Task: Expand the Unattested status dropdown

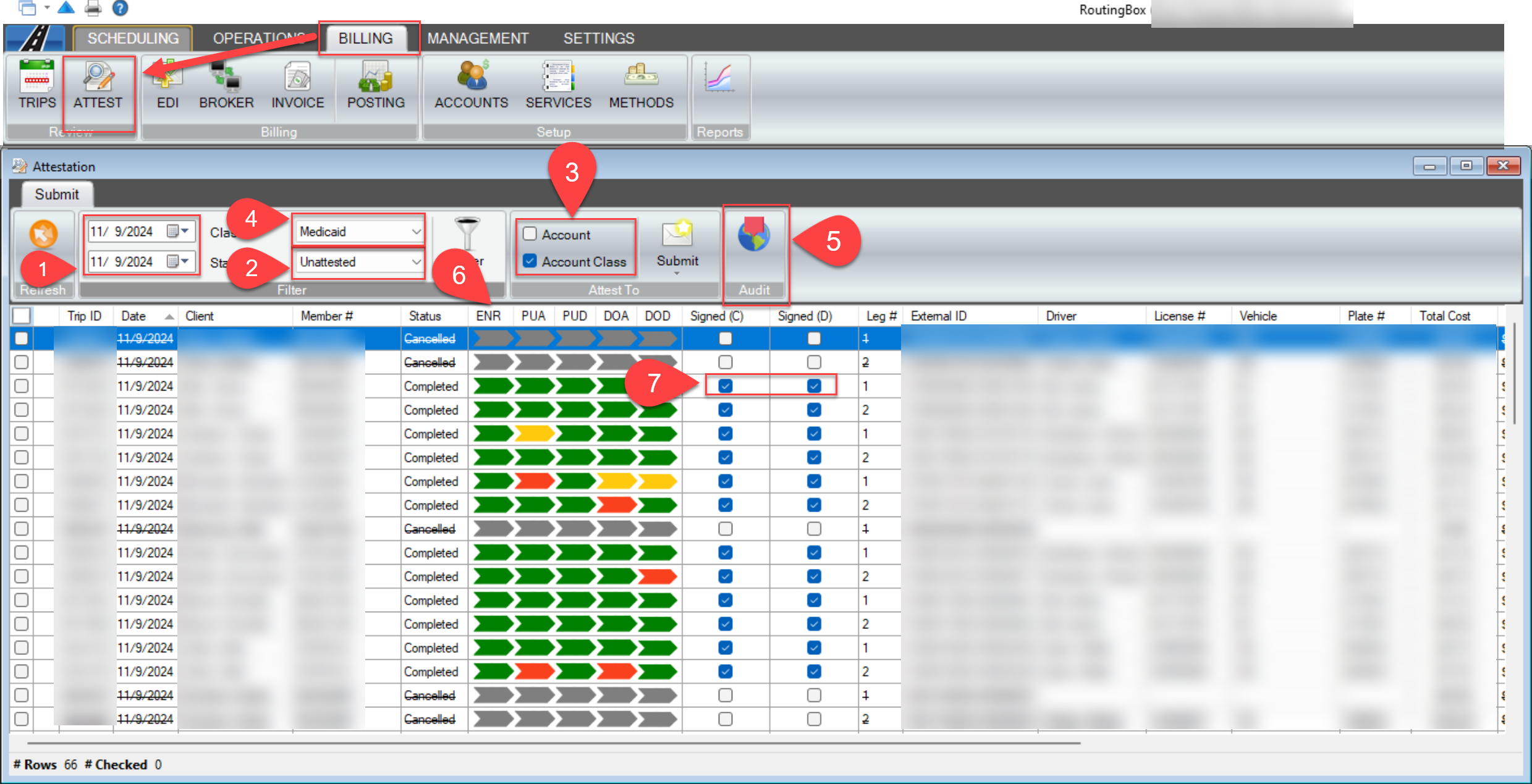Action: coord(416,262)
